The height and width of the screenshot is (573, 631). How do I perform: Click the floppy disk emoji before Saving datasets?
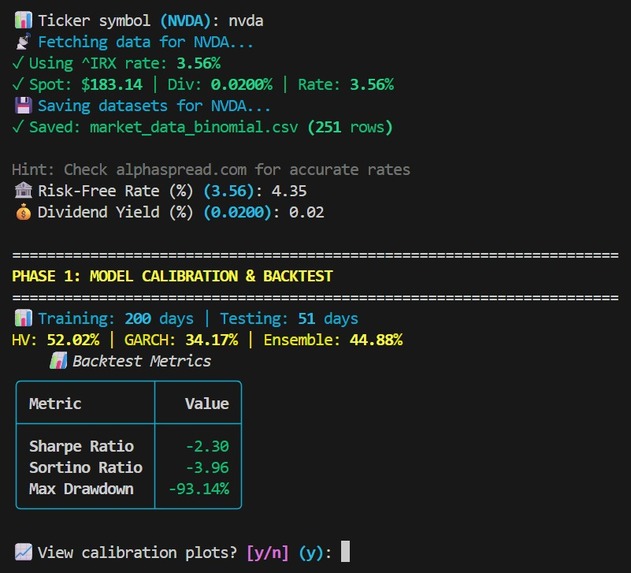coord(23,105)
